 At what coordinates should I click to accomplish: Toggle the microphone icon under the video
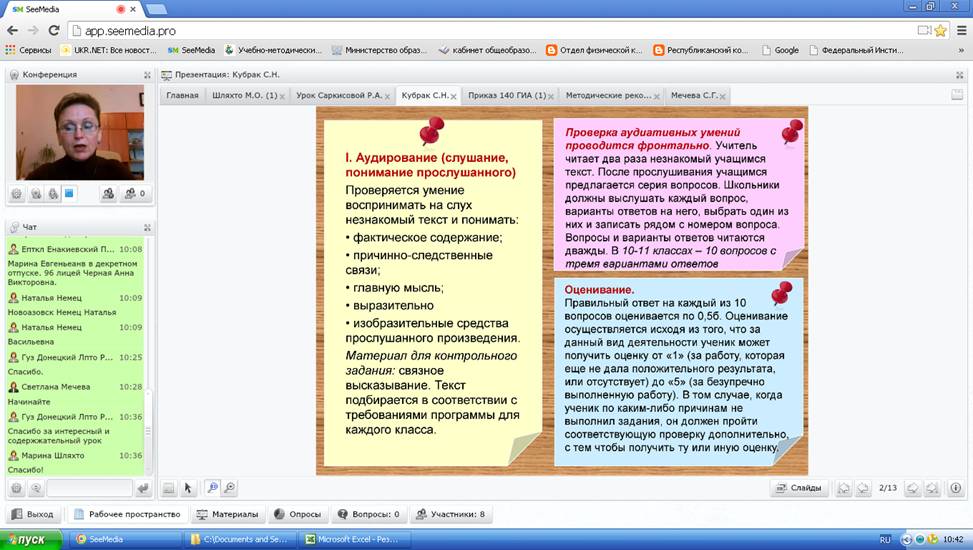[53, 194]
